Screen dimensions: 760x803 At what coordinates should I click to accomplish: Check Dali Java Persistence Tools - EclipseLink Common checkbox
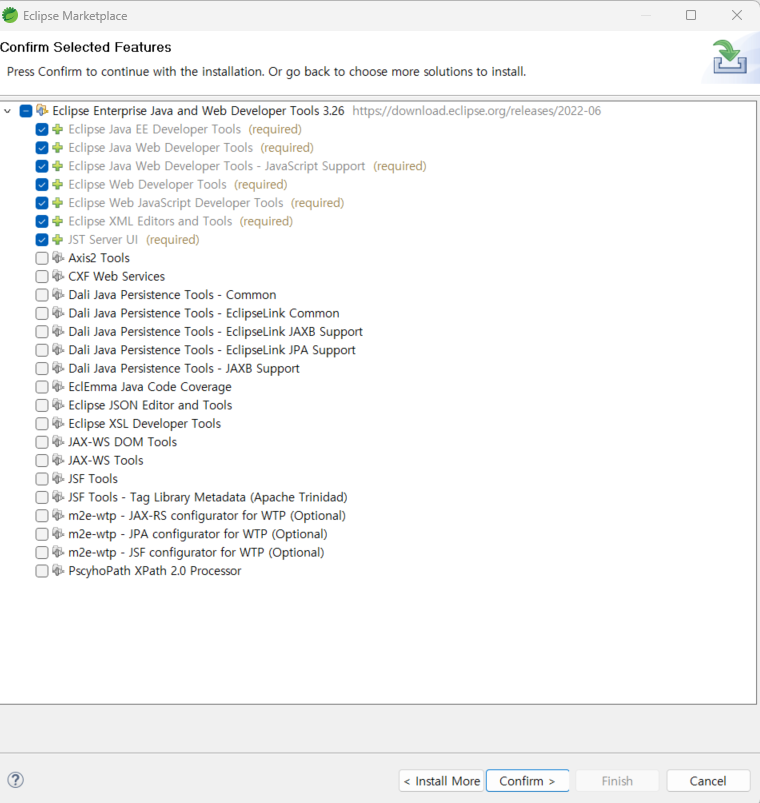click(x=42, y=313)
